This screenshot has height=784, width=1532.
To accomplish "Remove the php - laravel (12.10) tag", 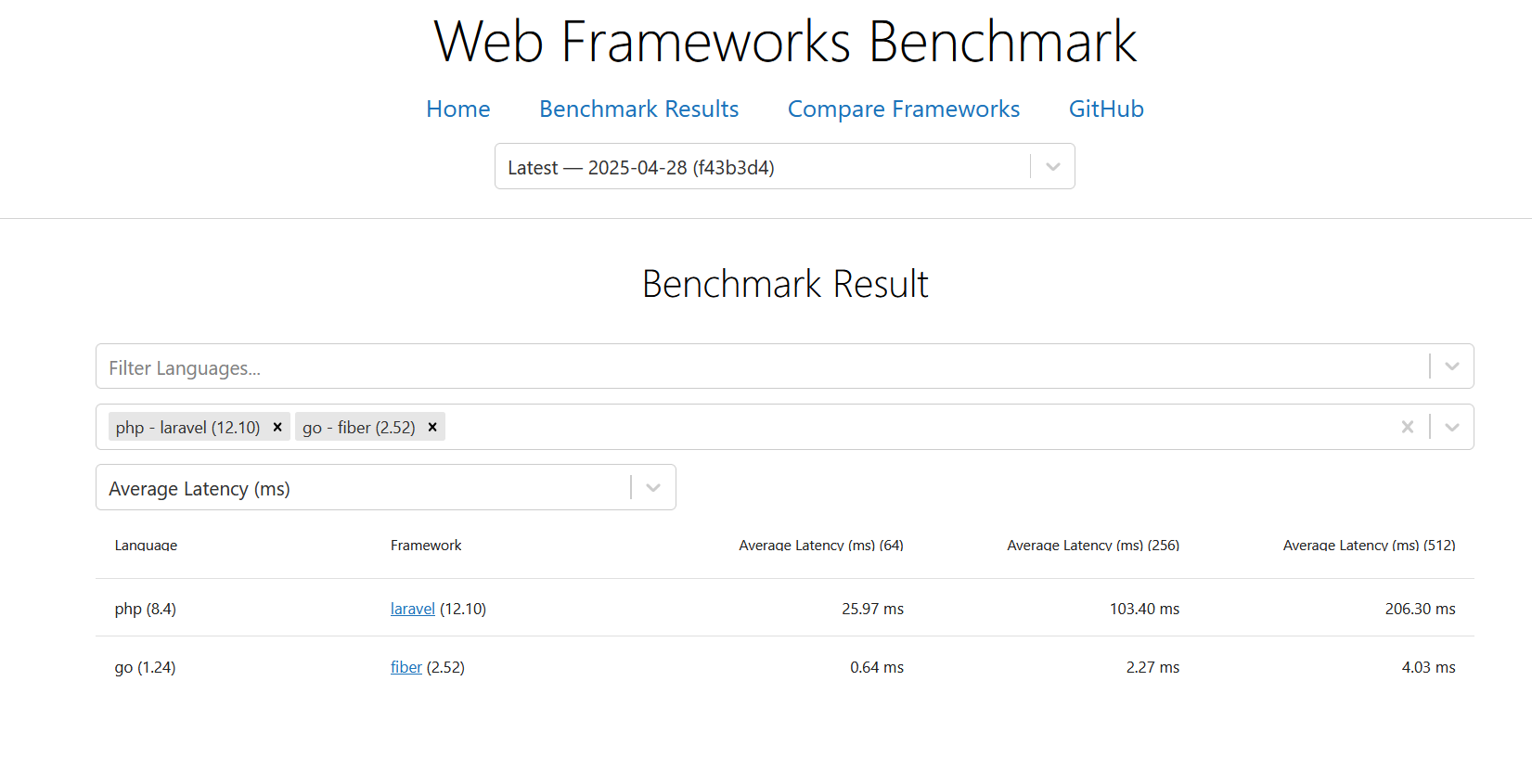I will [x=277, y=427].
